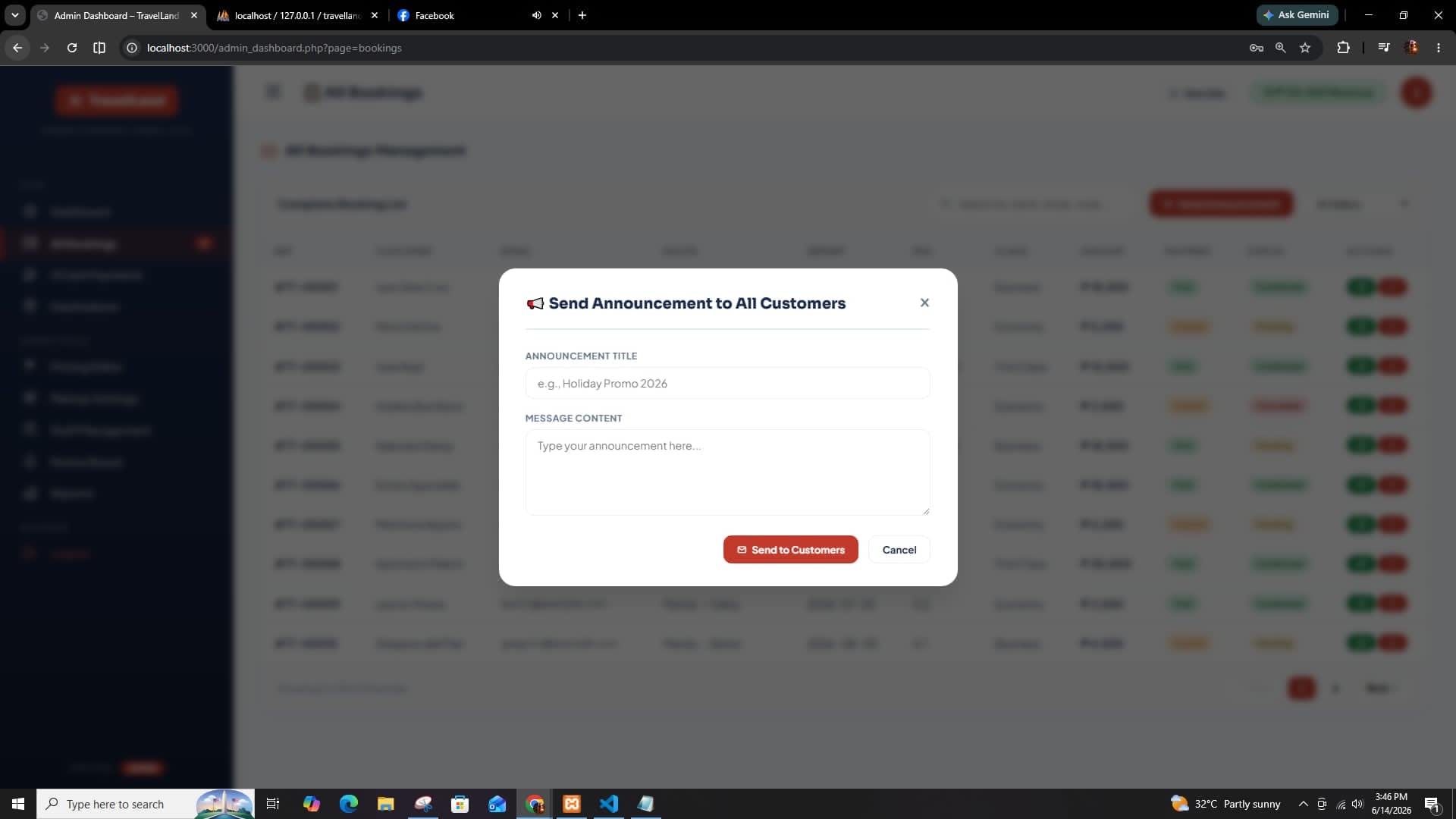Click the Announcement Title input field
This screenshot has width=1456, height=819.
pyautogui.click(x=727, y=383)
